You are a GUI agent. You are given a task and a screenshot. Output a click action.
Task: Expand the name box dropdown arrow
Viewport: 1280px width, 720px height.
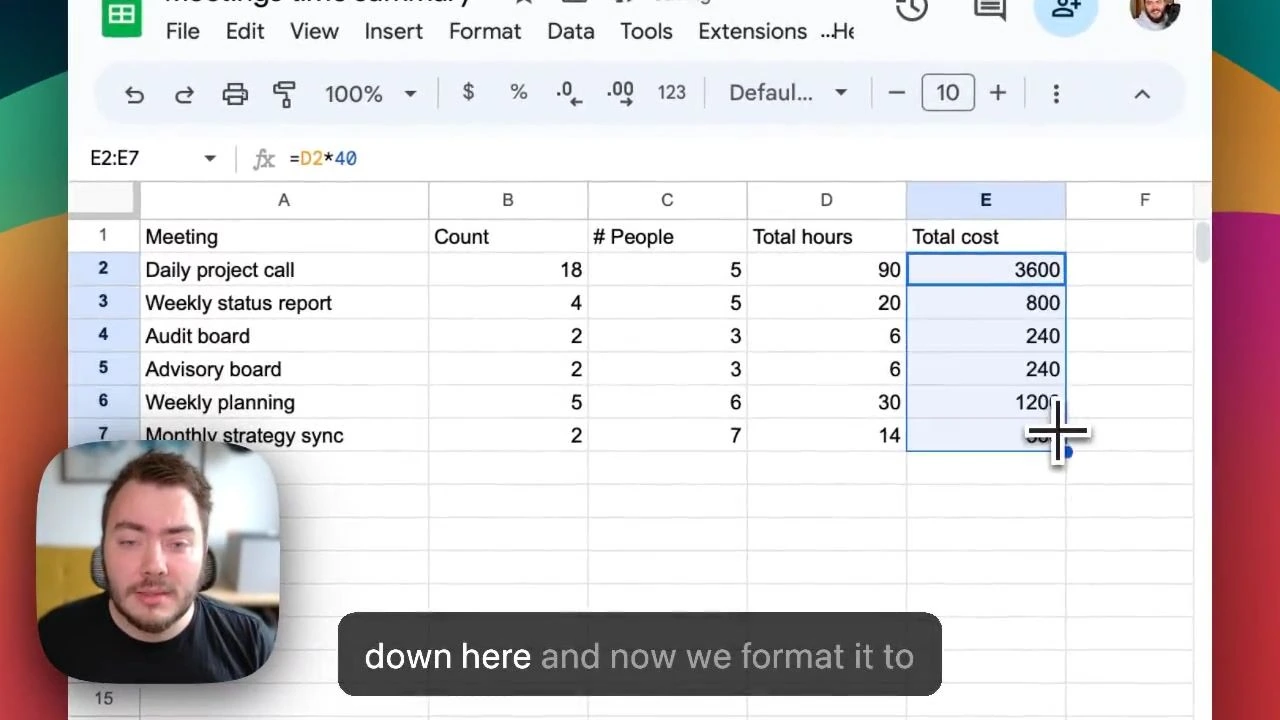210,158
